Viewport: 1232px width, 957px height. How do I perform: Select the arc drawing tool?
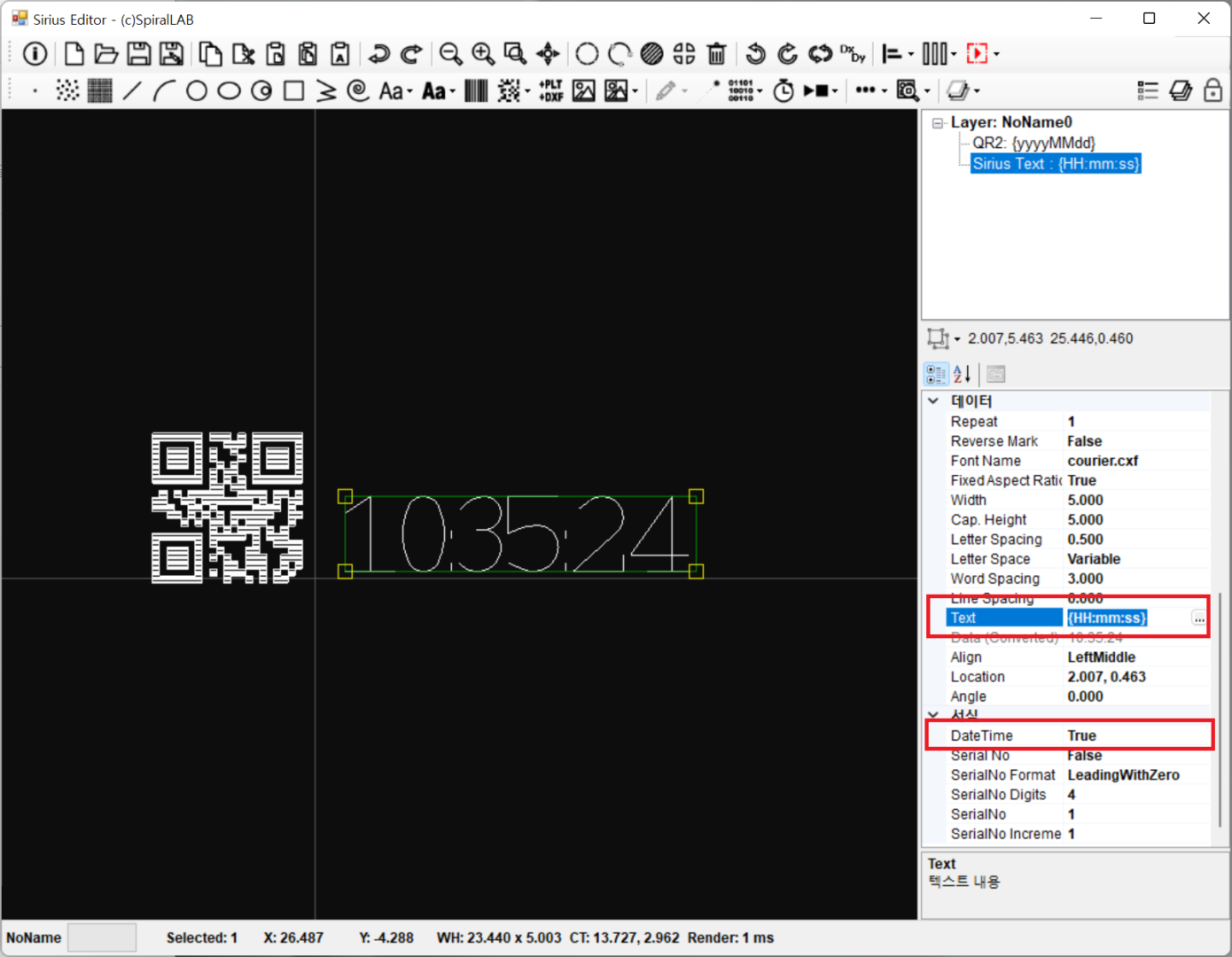(x=164, y=90)
